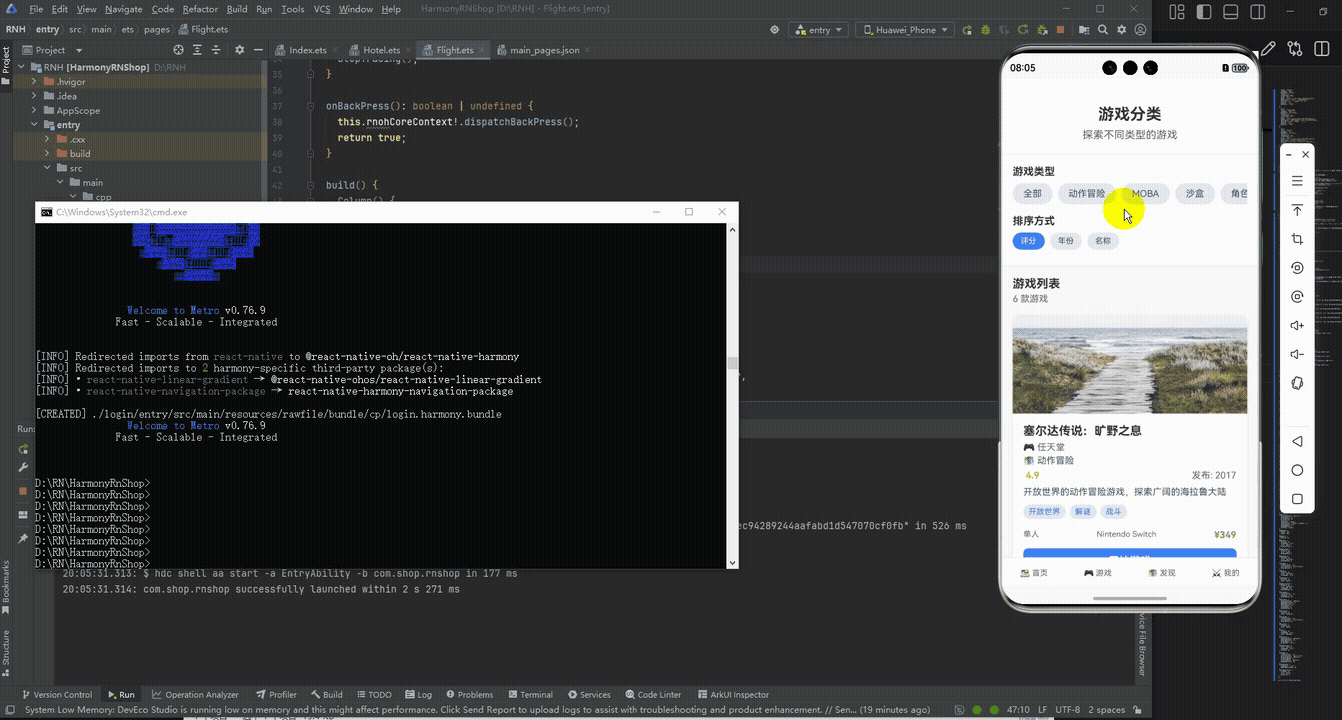The height and width of the screenshot is (720, 1342).
Task: Expand the .hvigor folder
Action: 35,82
